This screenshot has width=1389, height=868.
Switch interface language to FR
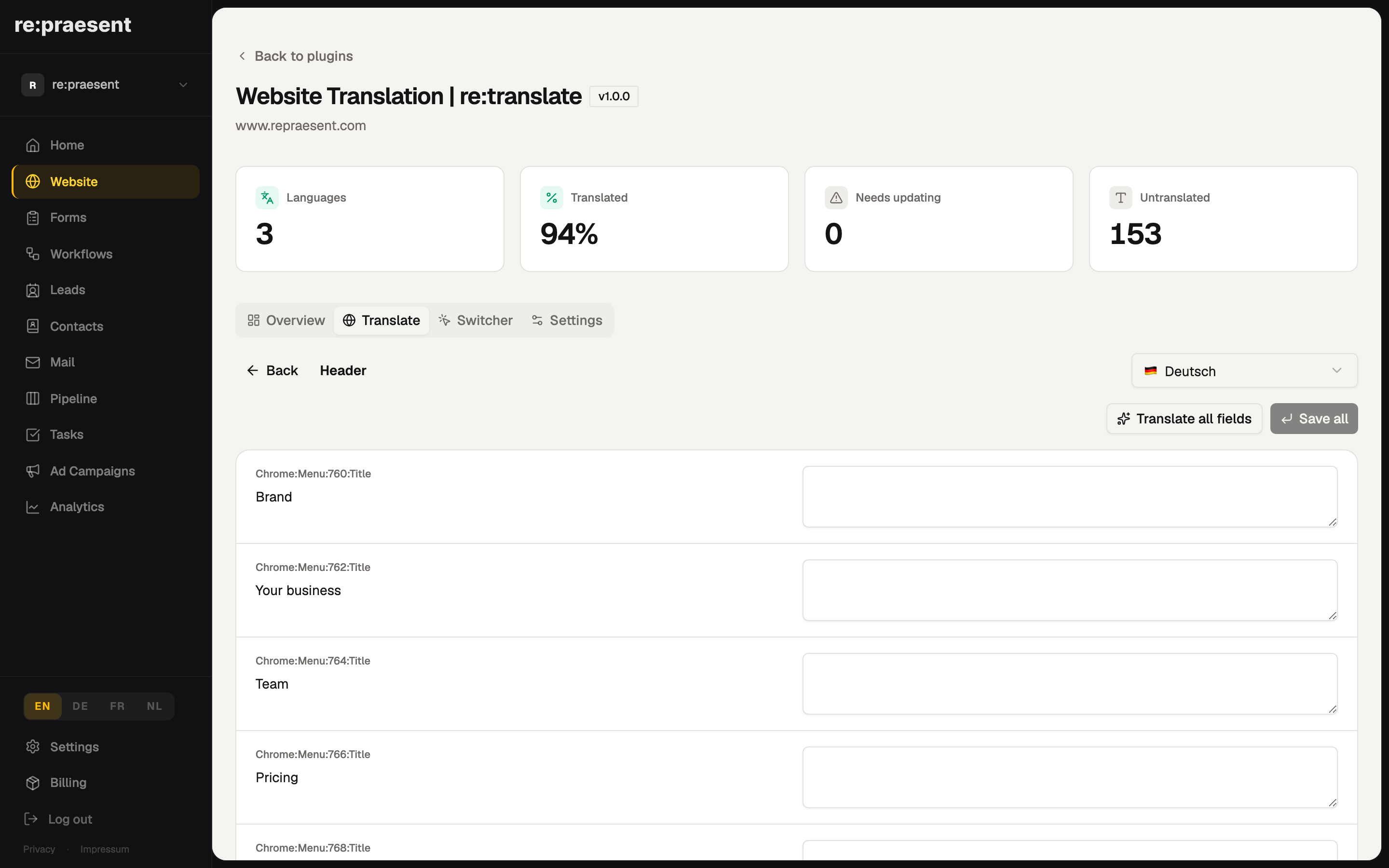tap(117, 706)
